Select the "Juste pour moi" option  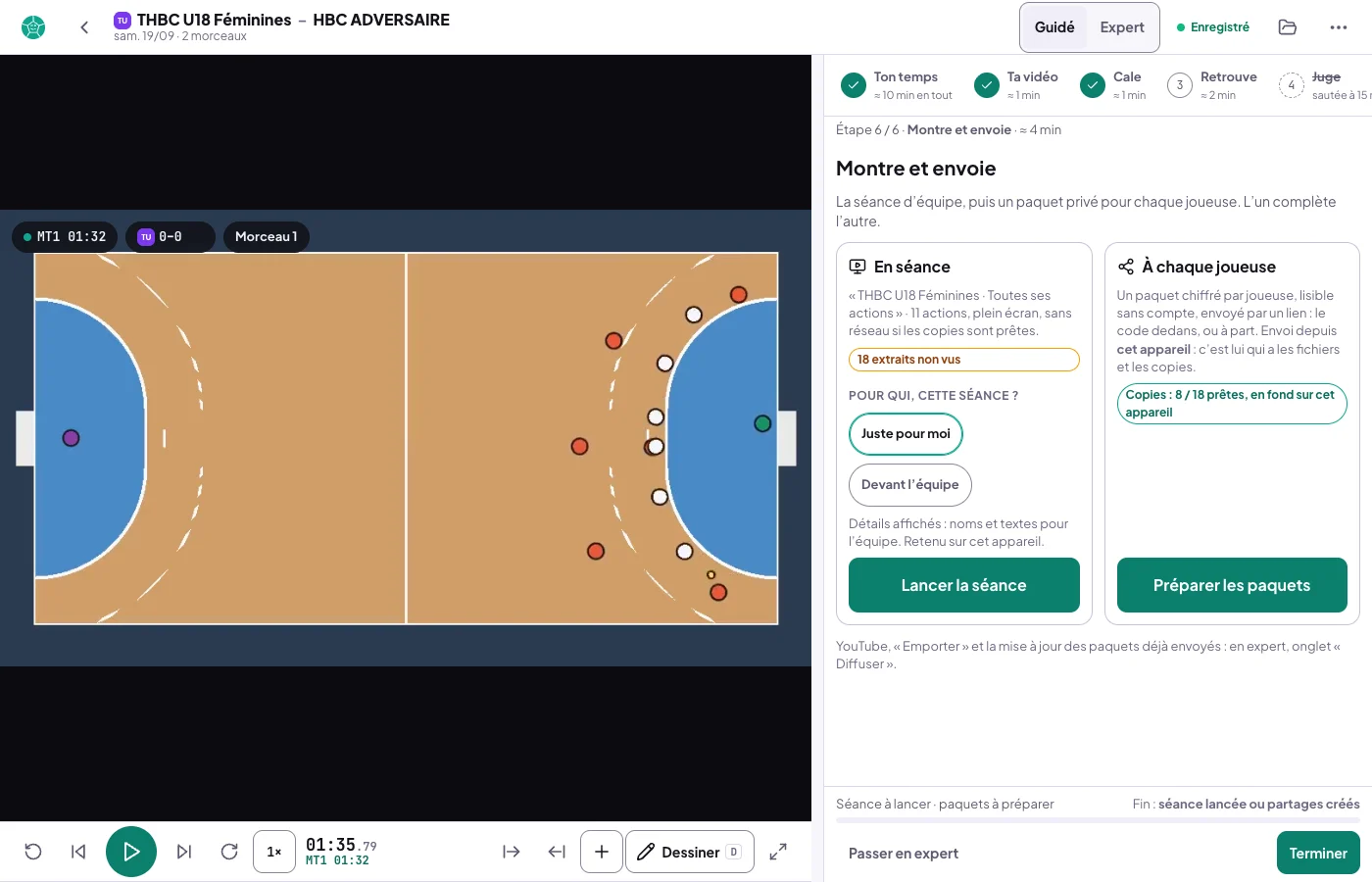coord(906,434)
